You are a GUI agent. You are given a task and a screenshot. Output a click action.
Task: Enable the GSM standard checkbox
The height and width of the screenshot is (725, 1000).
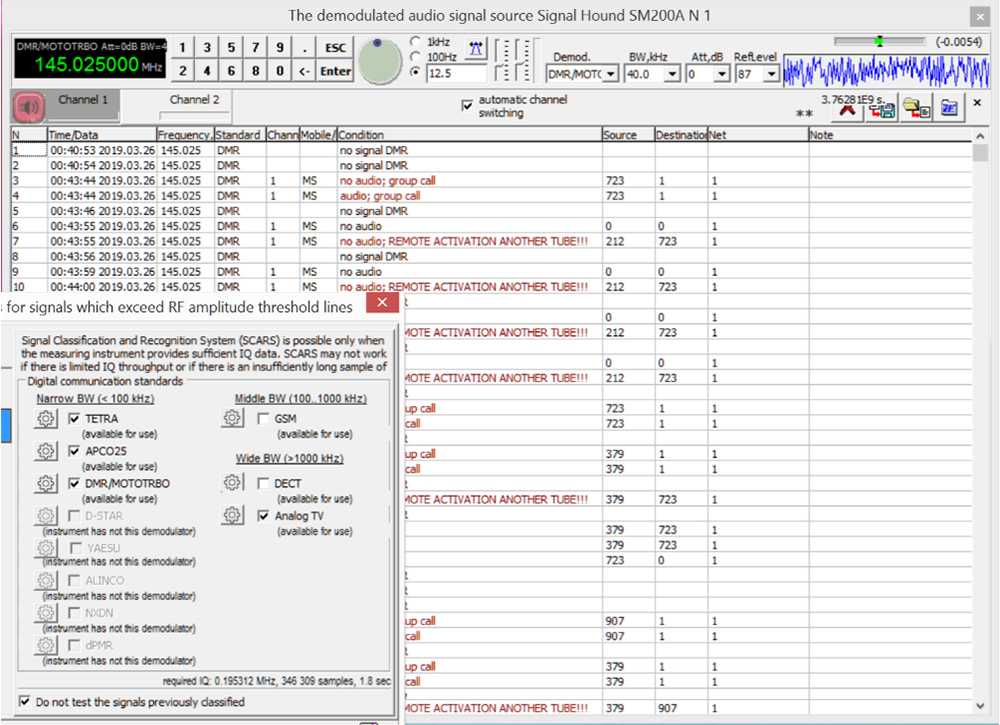pyautogui.click(x=263, y=419)
